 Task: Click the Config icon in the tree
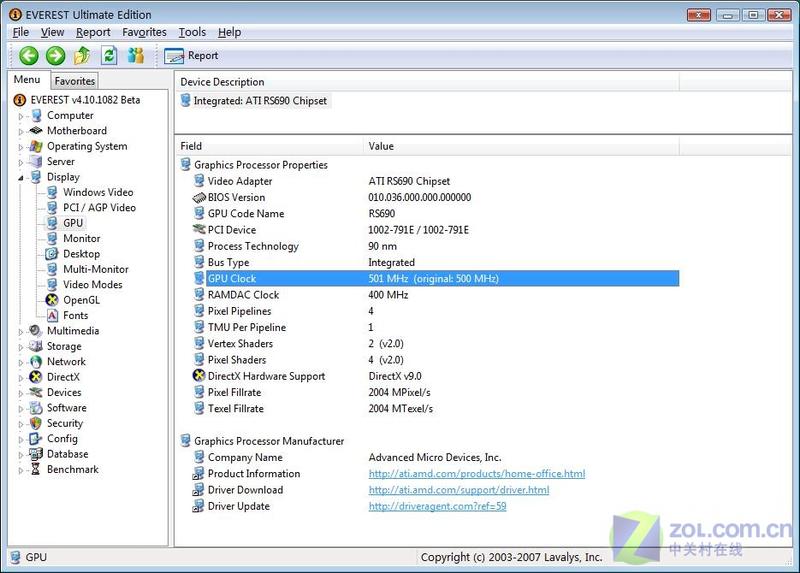click(36, 439)
